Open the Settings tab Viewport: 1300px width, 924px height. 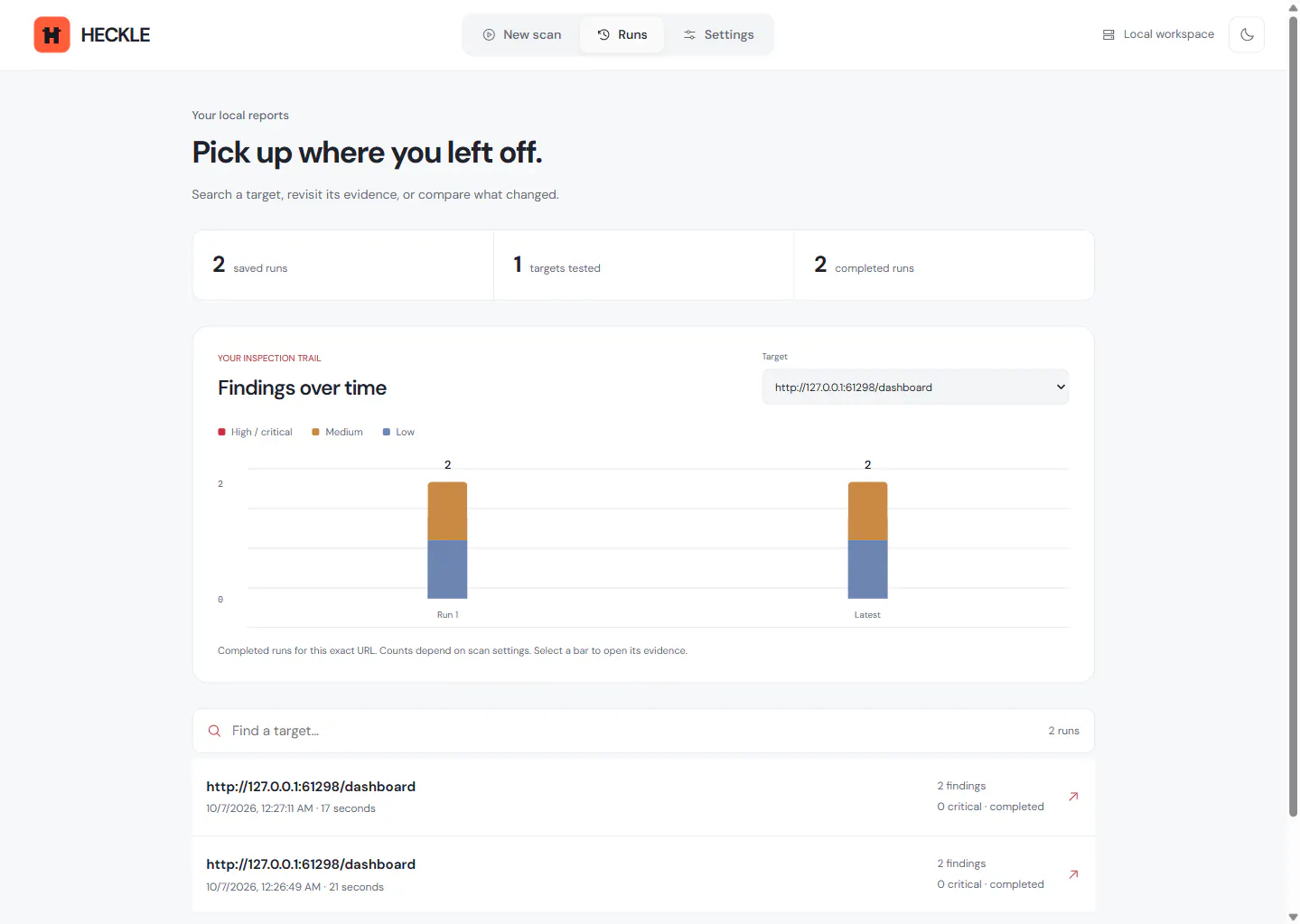(x=718, y=34)
